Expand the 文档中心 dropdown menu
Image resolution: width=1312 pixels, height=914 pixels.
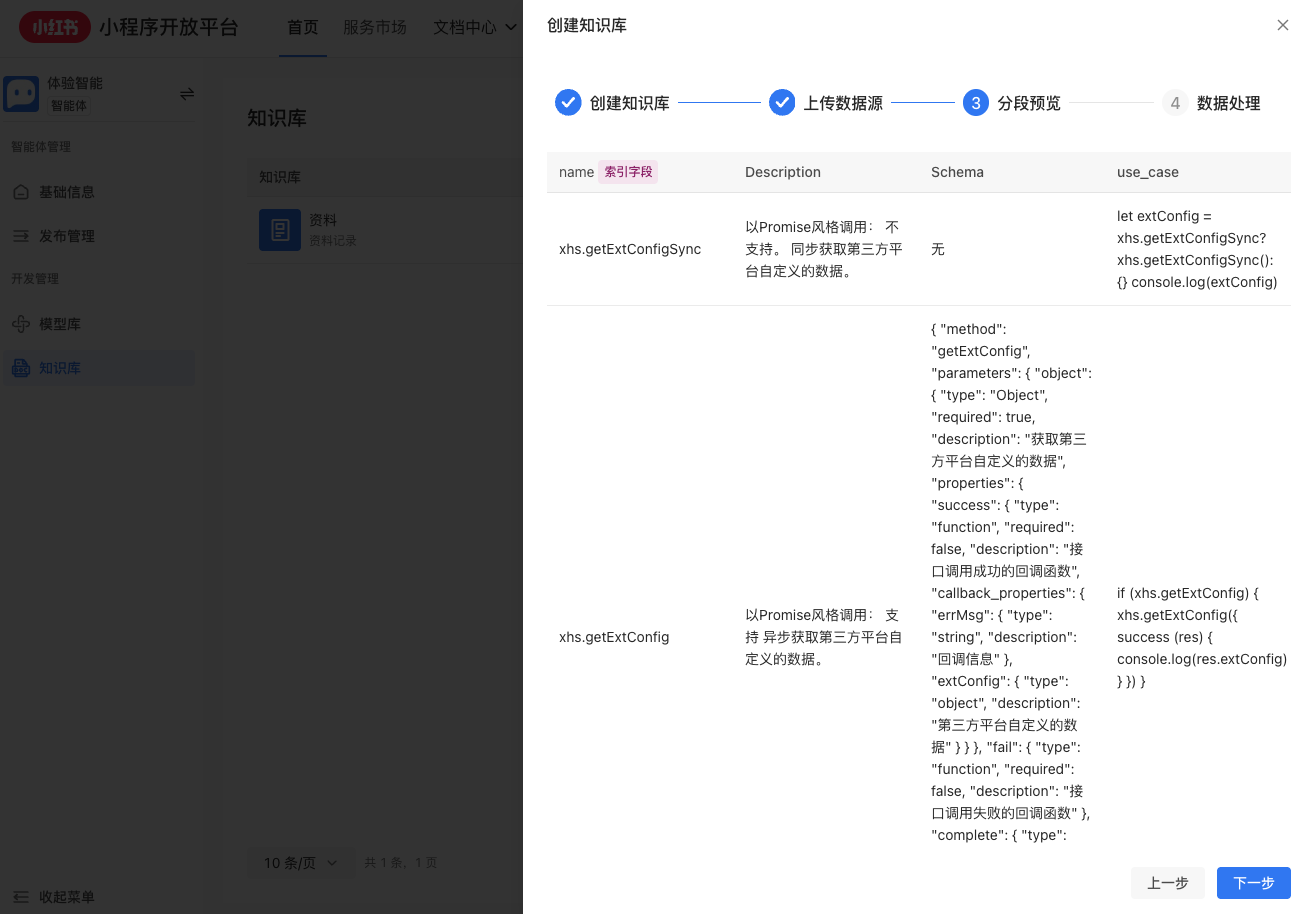pos(470,27)
